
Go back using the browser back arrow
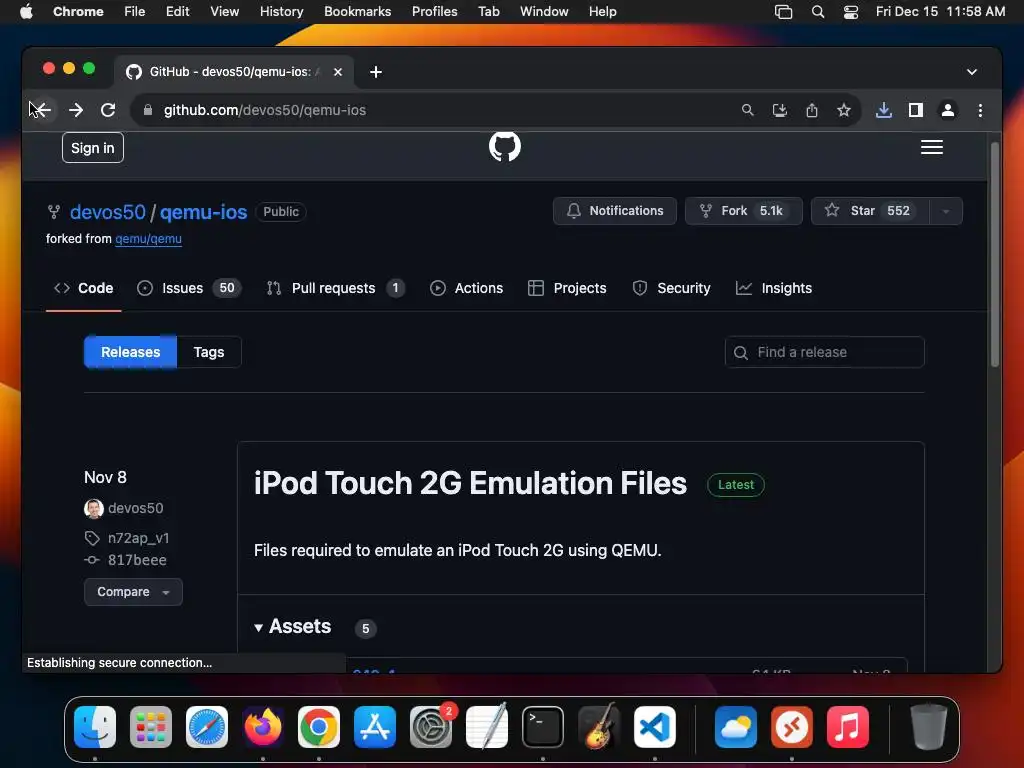[x=42, y=110]
